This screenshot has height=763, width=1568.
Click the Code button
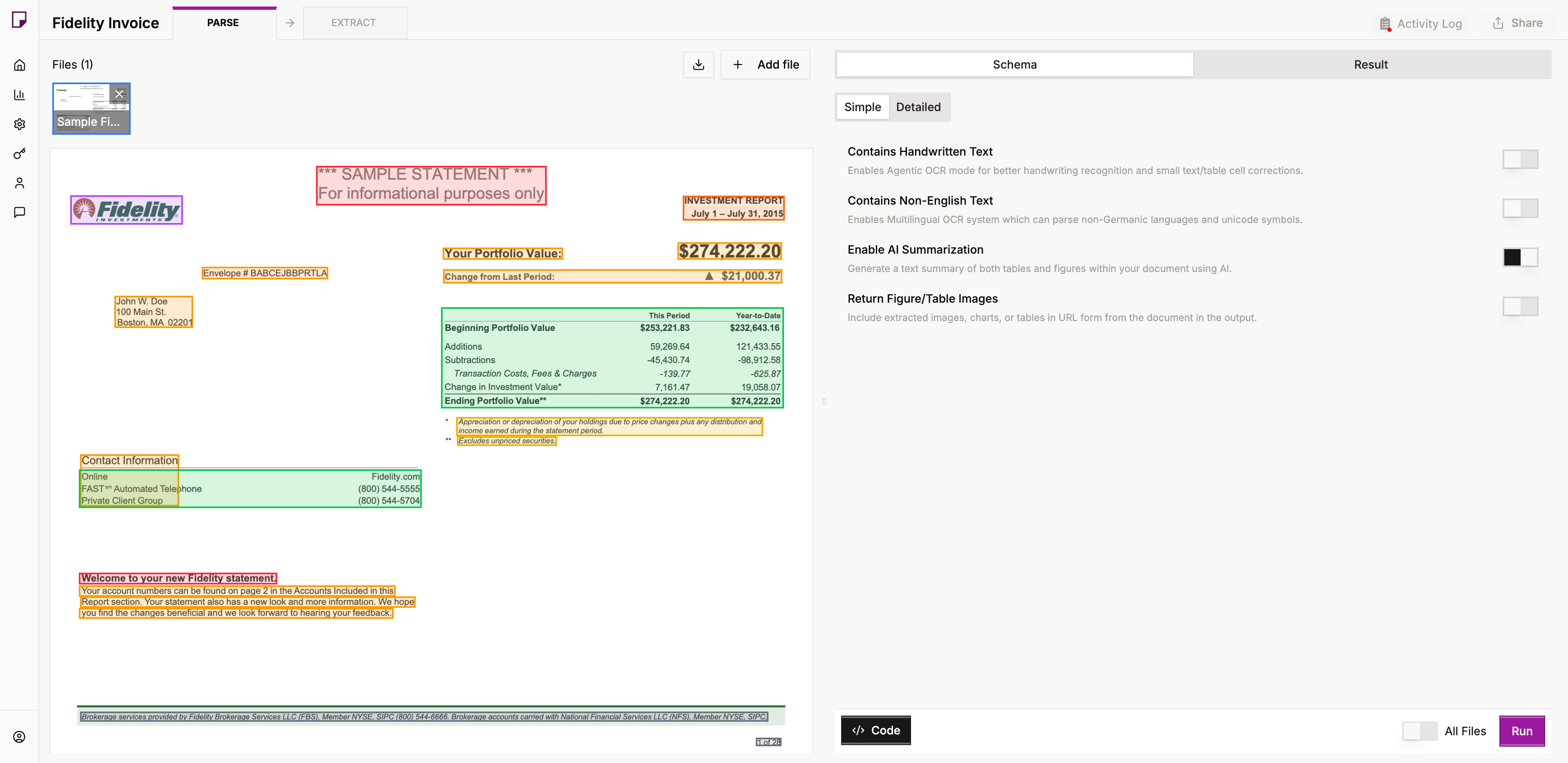[x=875, y=730]
